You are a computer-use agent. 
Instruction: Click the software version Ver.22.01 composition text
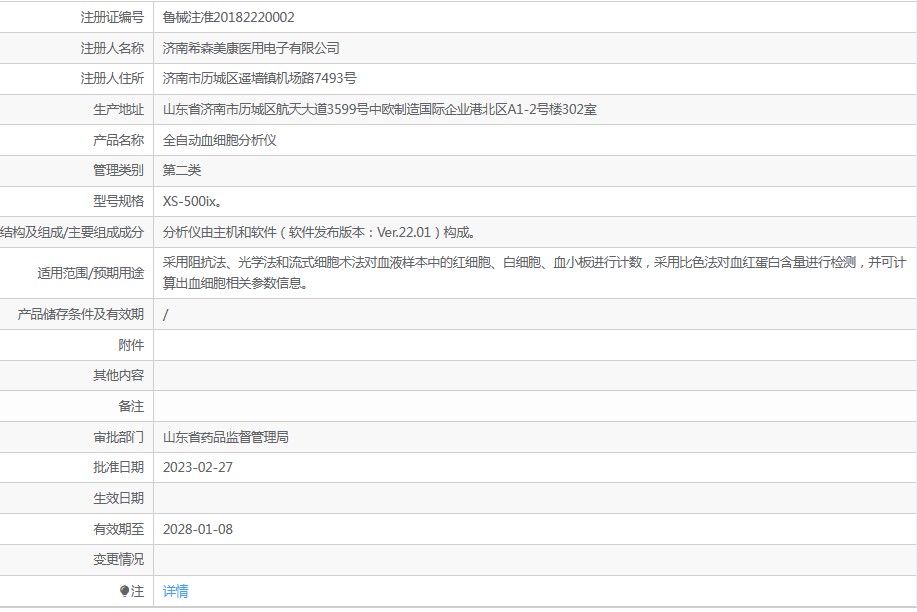[x=319, y=232]
